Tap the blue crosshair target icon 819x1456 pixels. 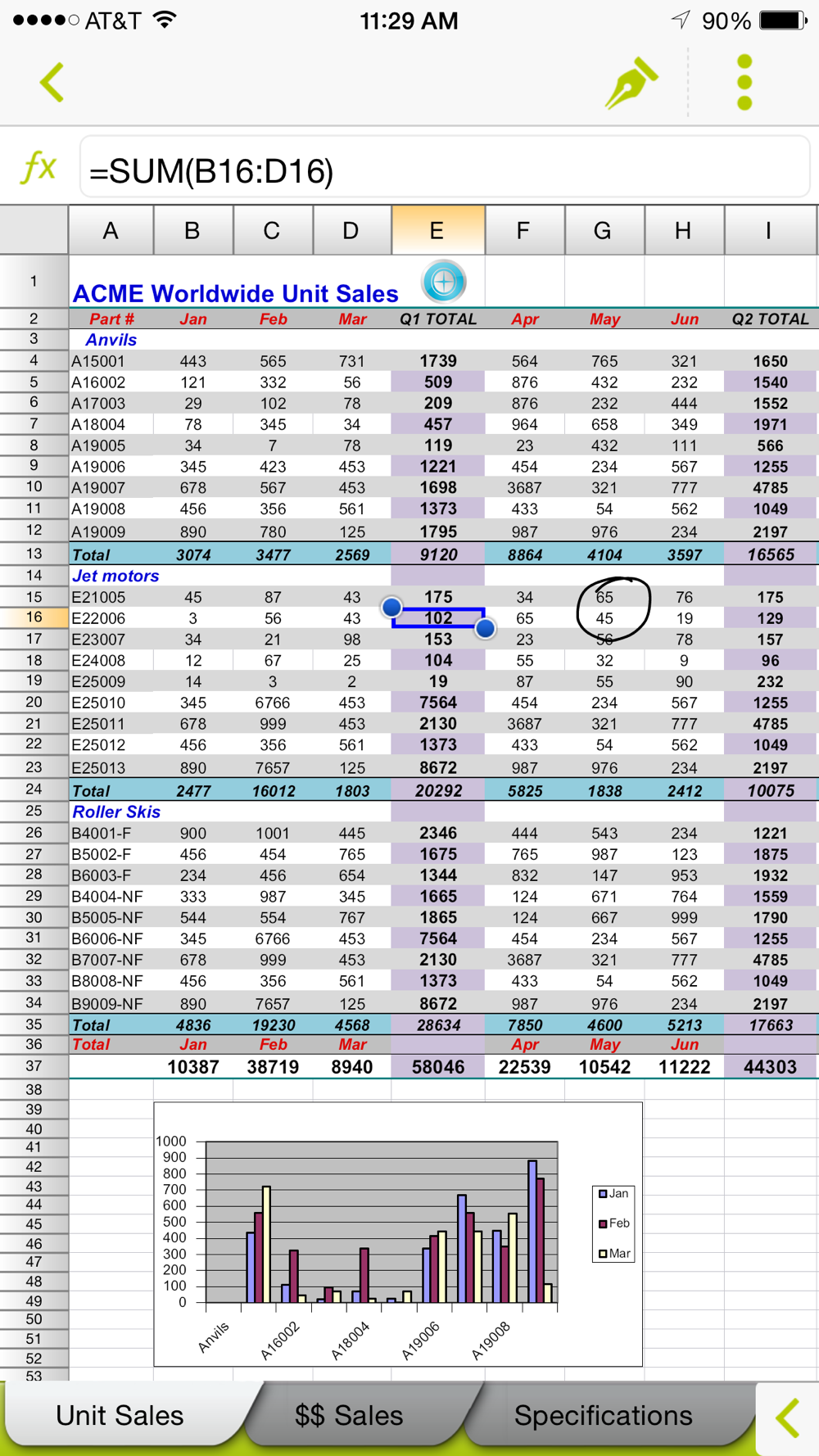[444, 282]
